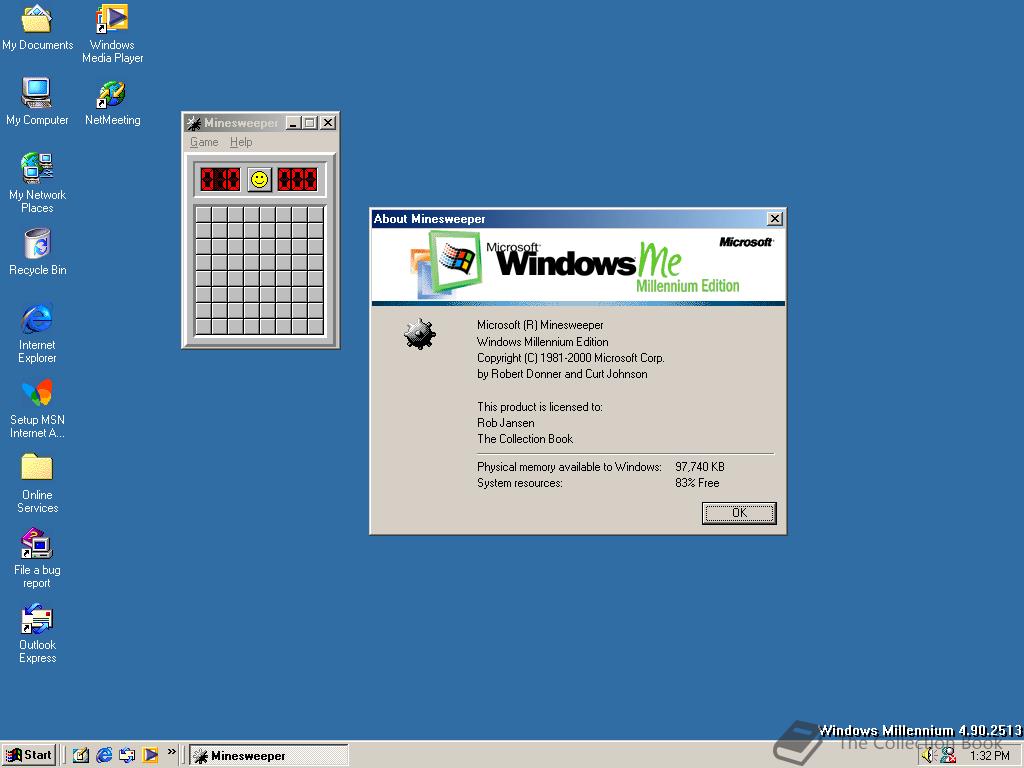Click the volume speaker tray icon

tap(929, 756)
